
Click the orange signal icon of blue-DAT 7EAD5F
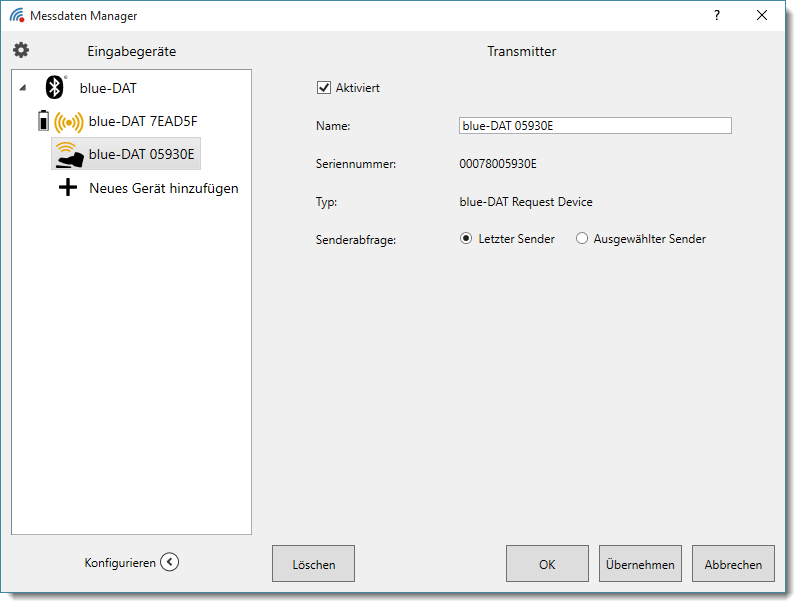(68, 122)
